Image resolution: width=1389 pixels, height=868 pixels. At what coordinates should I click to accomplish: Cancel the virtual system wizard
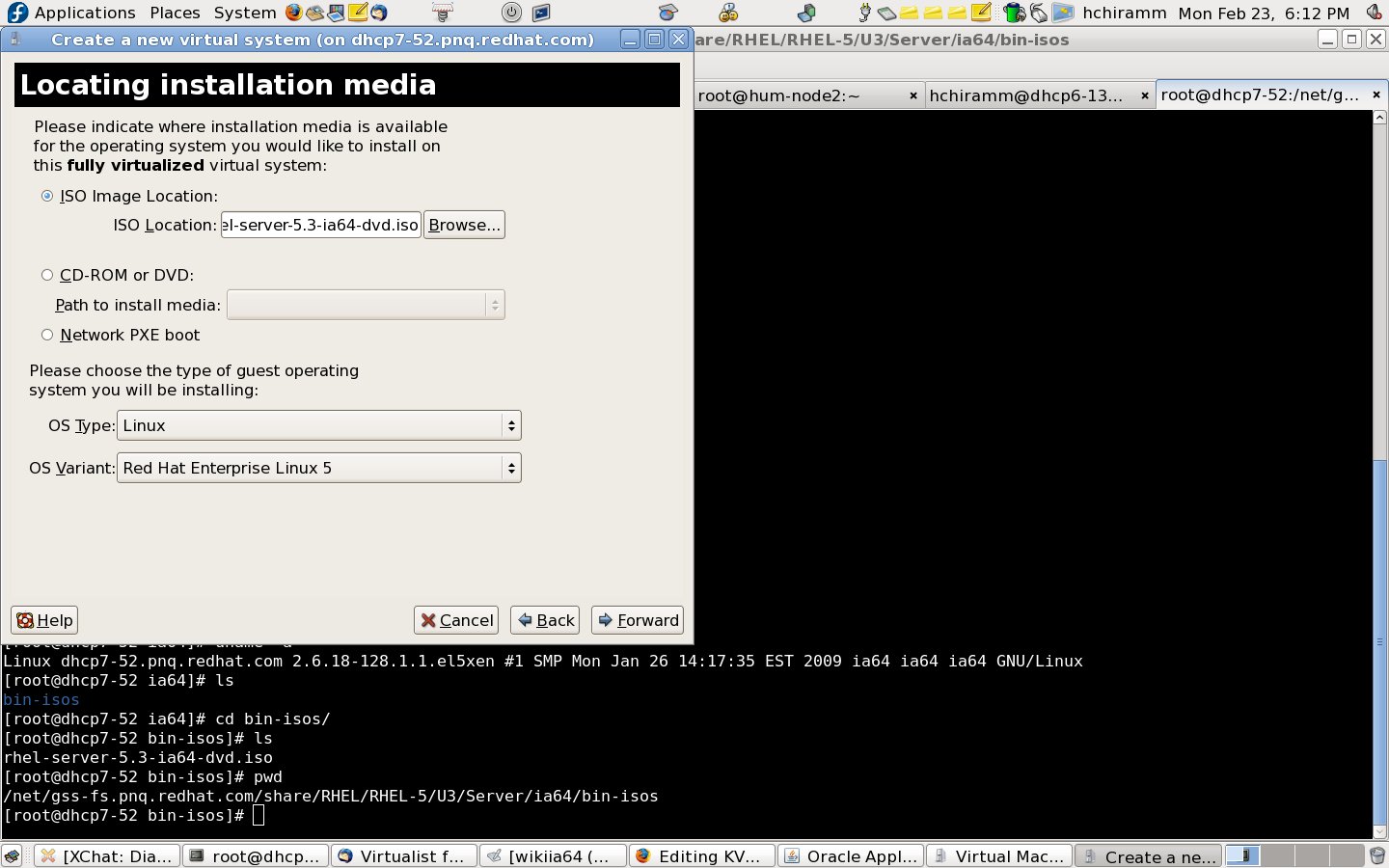pyautogui.click(x=456, y=620)
